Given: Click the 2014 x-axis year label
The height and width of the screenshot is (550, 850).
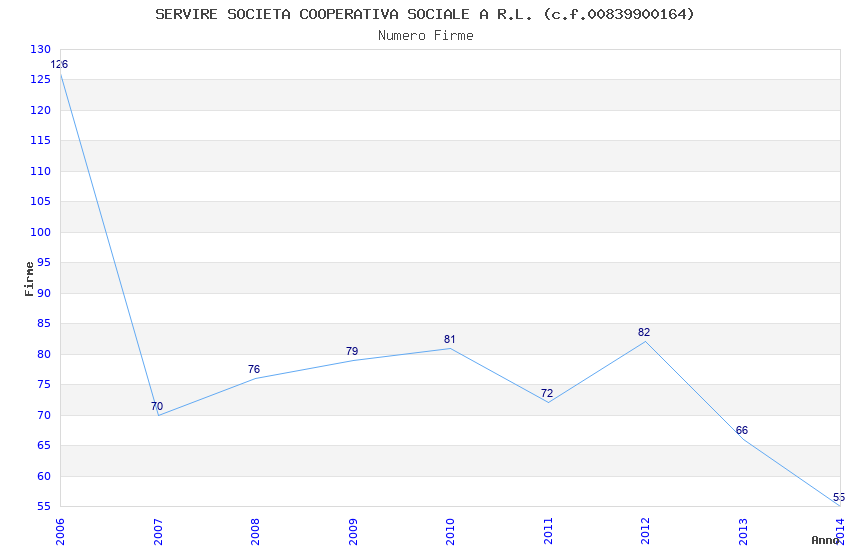Looking at the screenshot, I should (x=840, y=531).
